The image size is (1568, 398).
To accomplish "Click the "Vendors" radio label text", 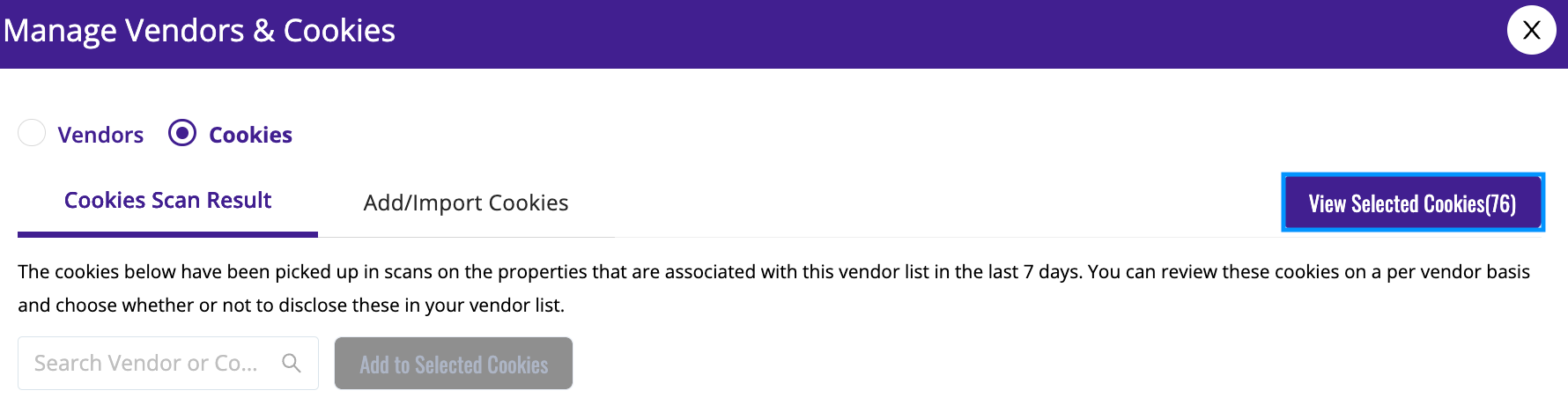I will (x=100, y=135).
